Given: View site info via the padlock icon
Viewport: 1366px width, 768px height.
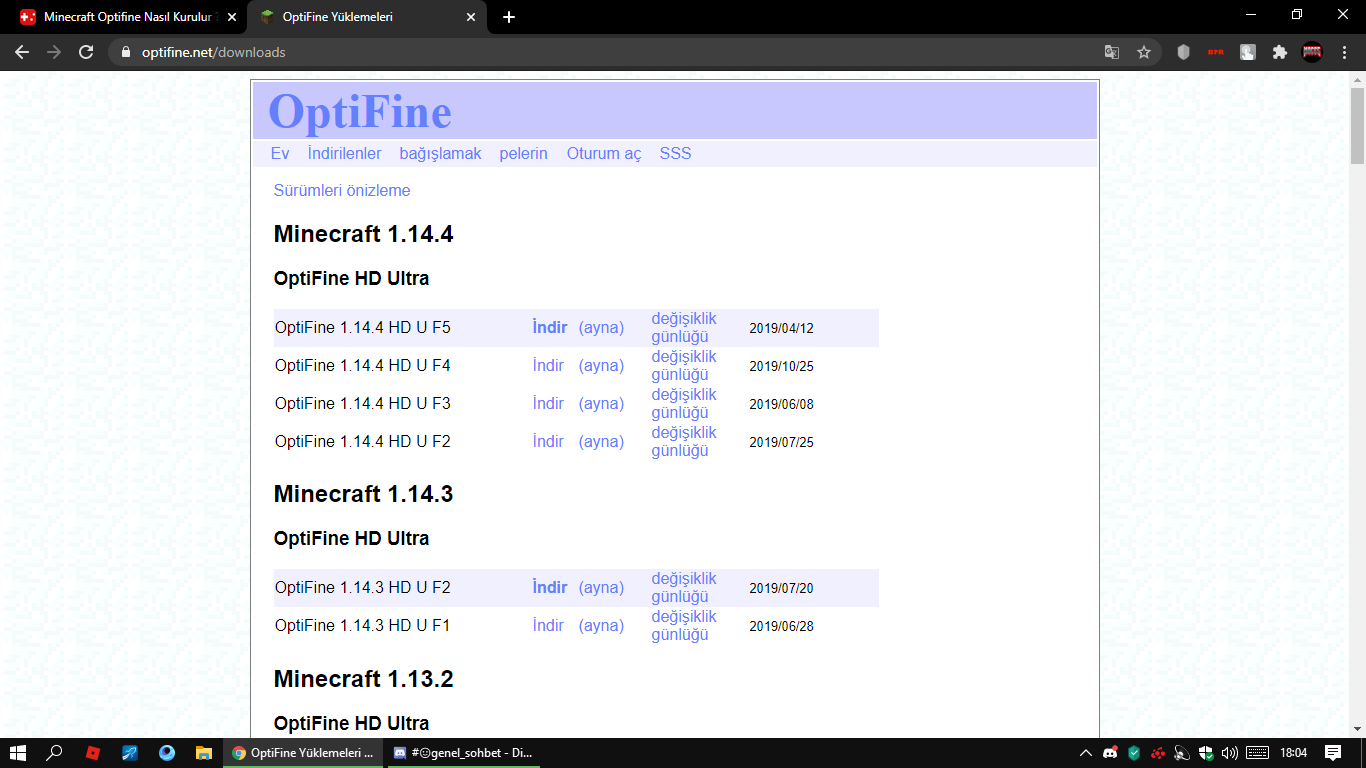Looking at the screenshot, I should click(x=125, y=52).
